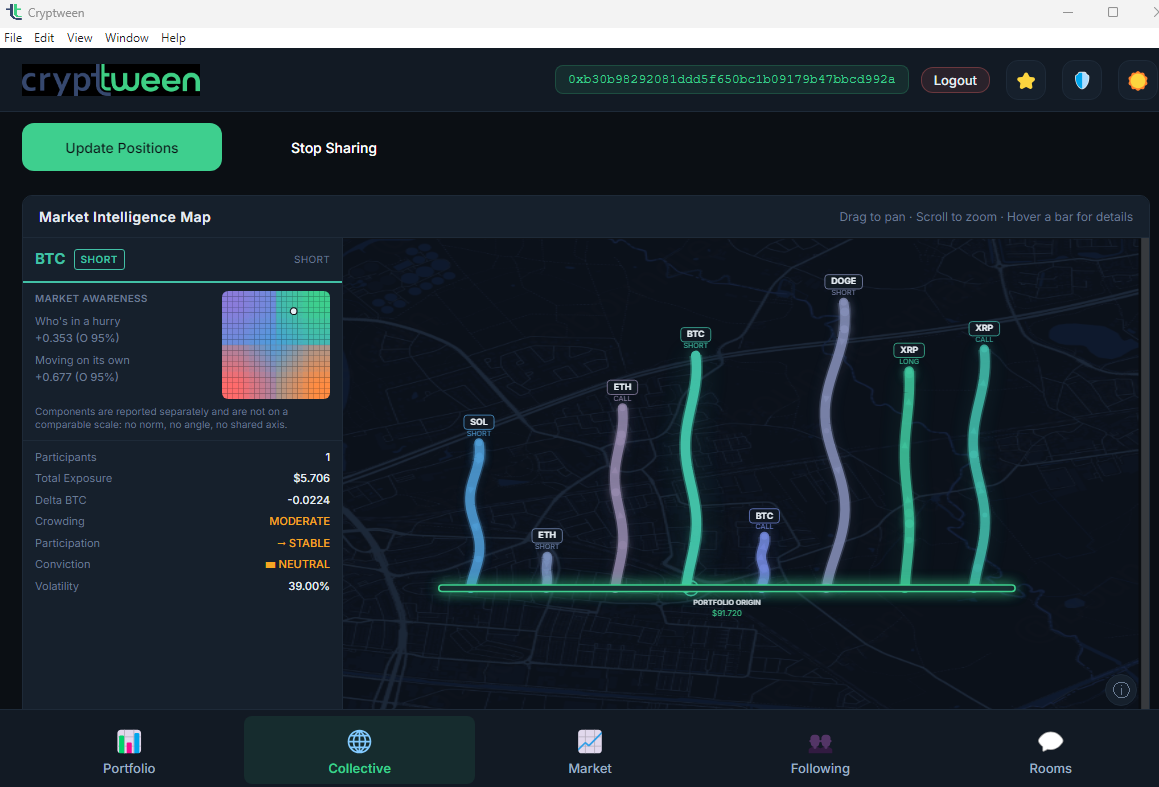Click the wallet address field
The image size is (1159, 787).
coord(732,80)
